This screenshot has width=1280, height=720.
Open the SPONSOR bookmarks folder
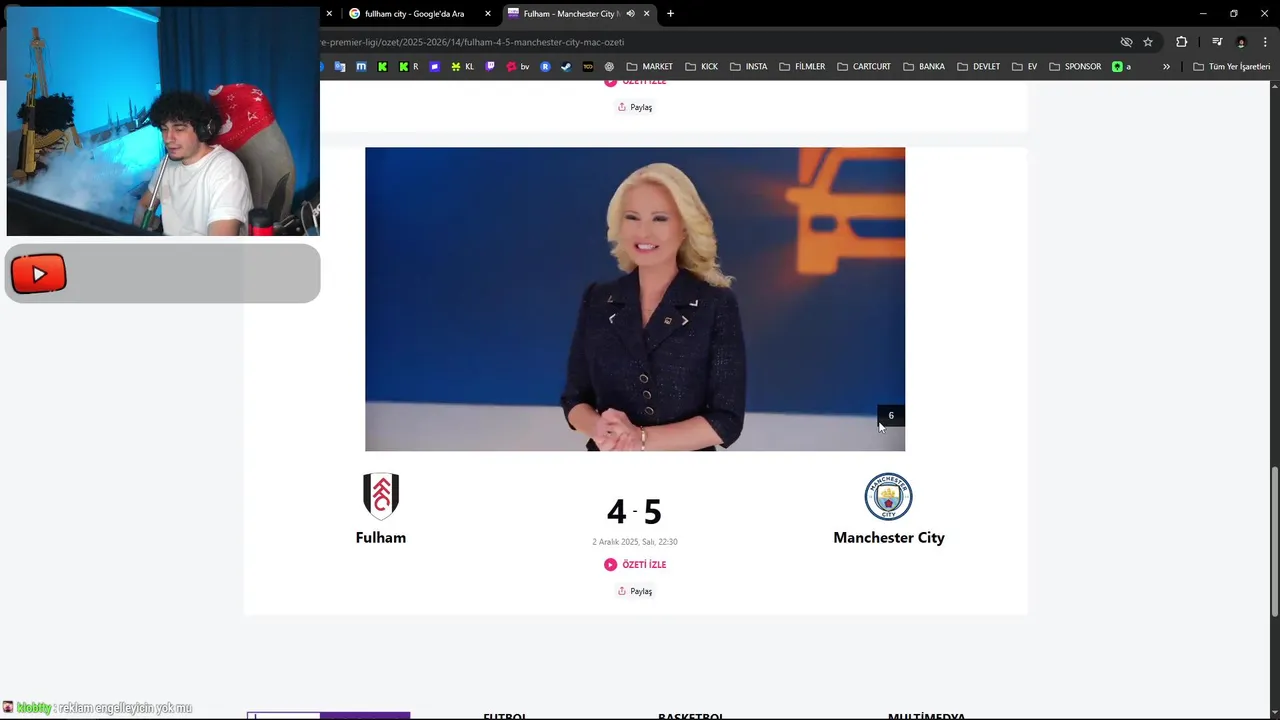[x=1076, y=67]
